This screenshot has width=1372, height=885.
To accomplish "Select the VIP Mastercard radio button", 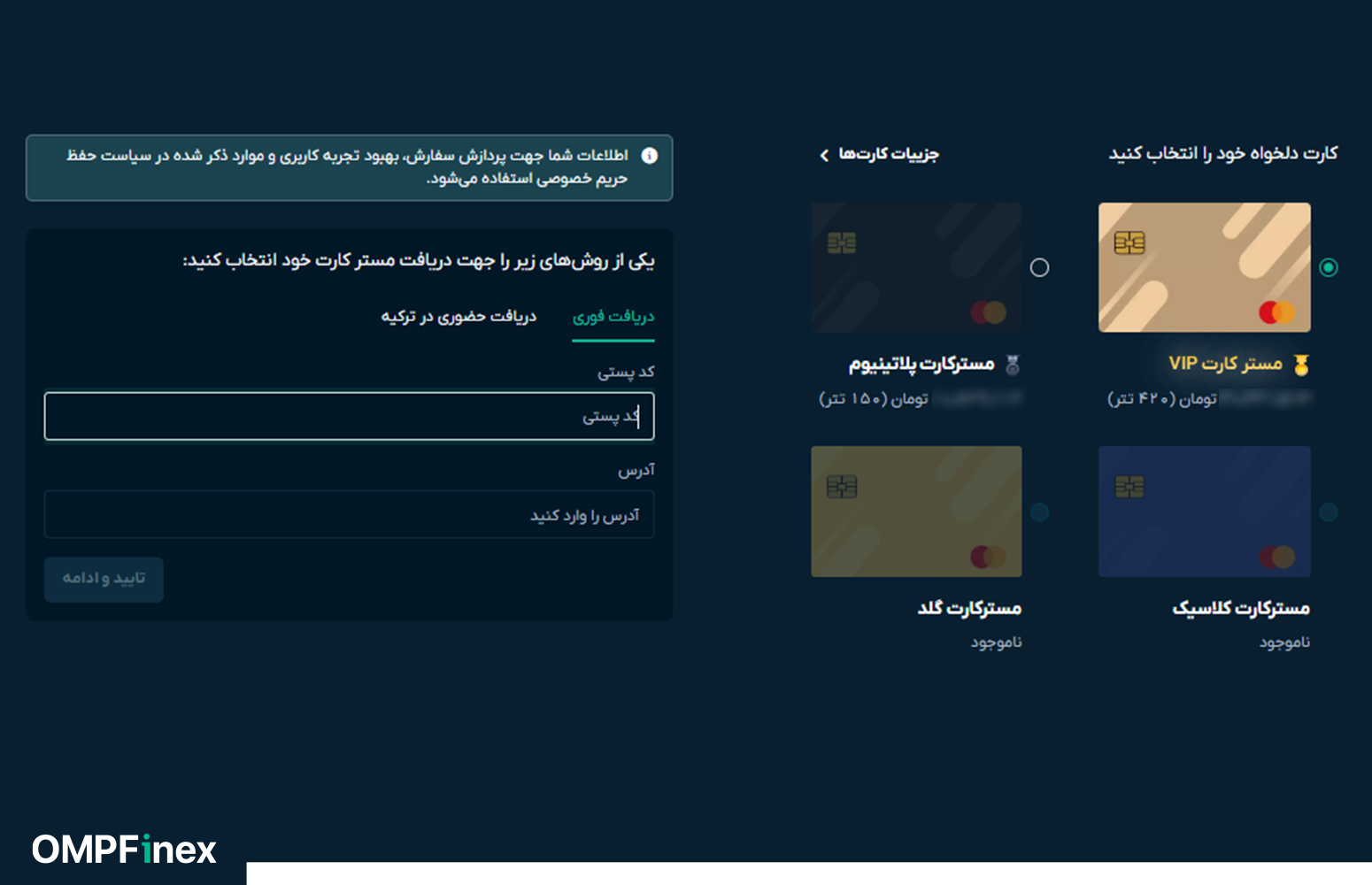I will (1328, 267).
